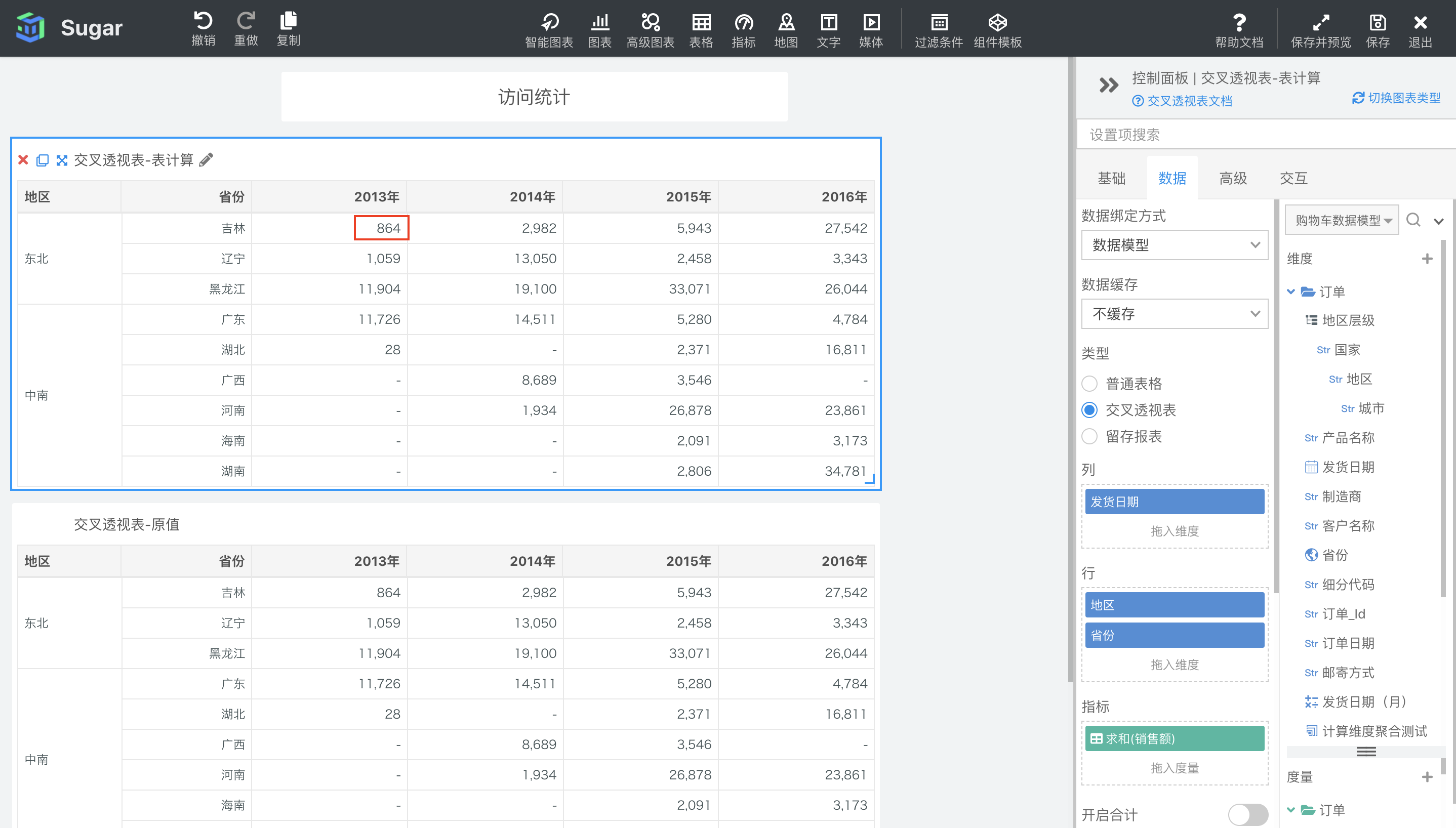Toggle the 开启合计 switch
Viewport: 1456px width, 828px height.
1248,814
